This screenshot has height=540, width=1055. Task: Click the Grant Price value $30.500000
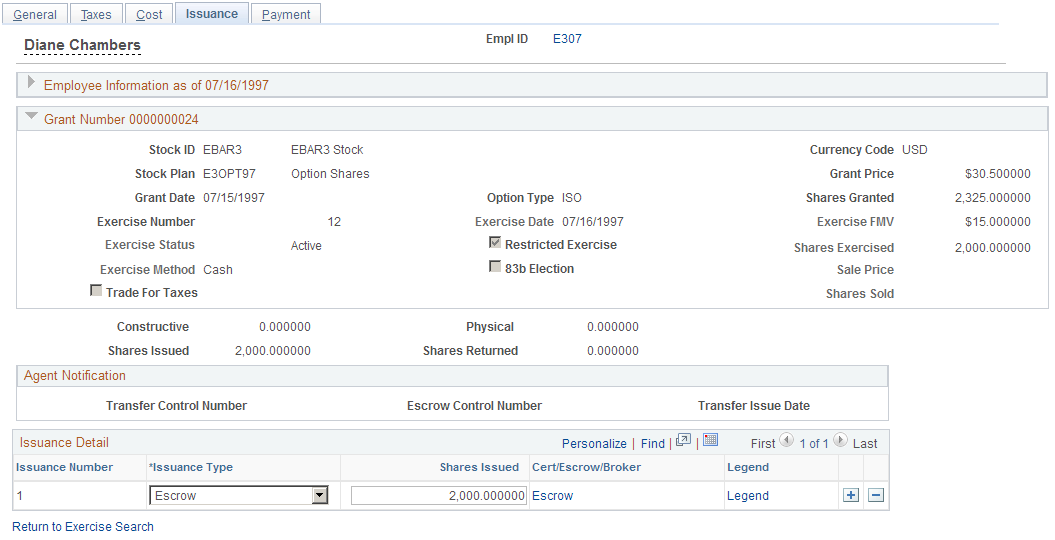click(997, 173)
